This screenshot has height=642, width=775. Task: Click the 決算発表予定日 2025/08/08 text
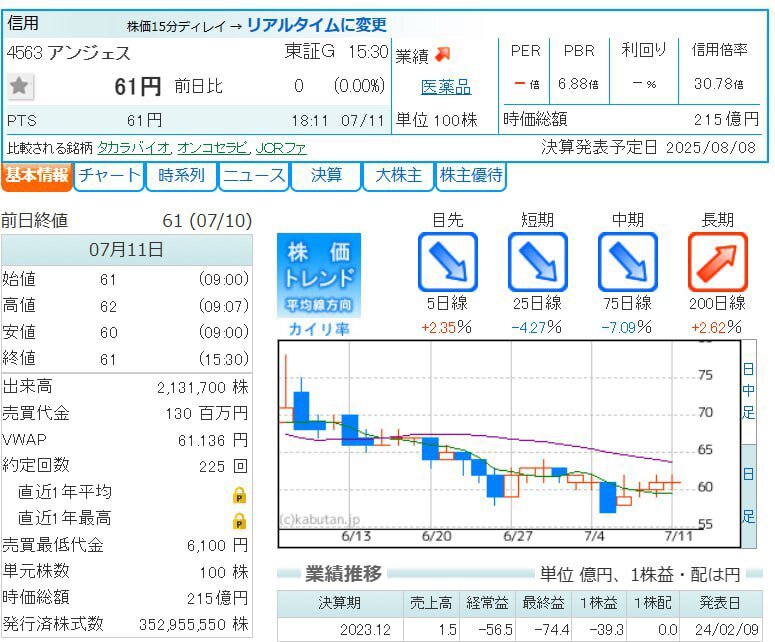[x=648, y=147]
